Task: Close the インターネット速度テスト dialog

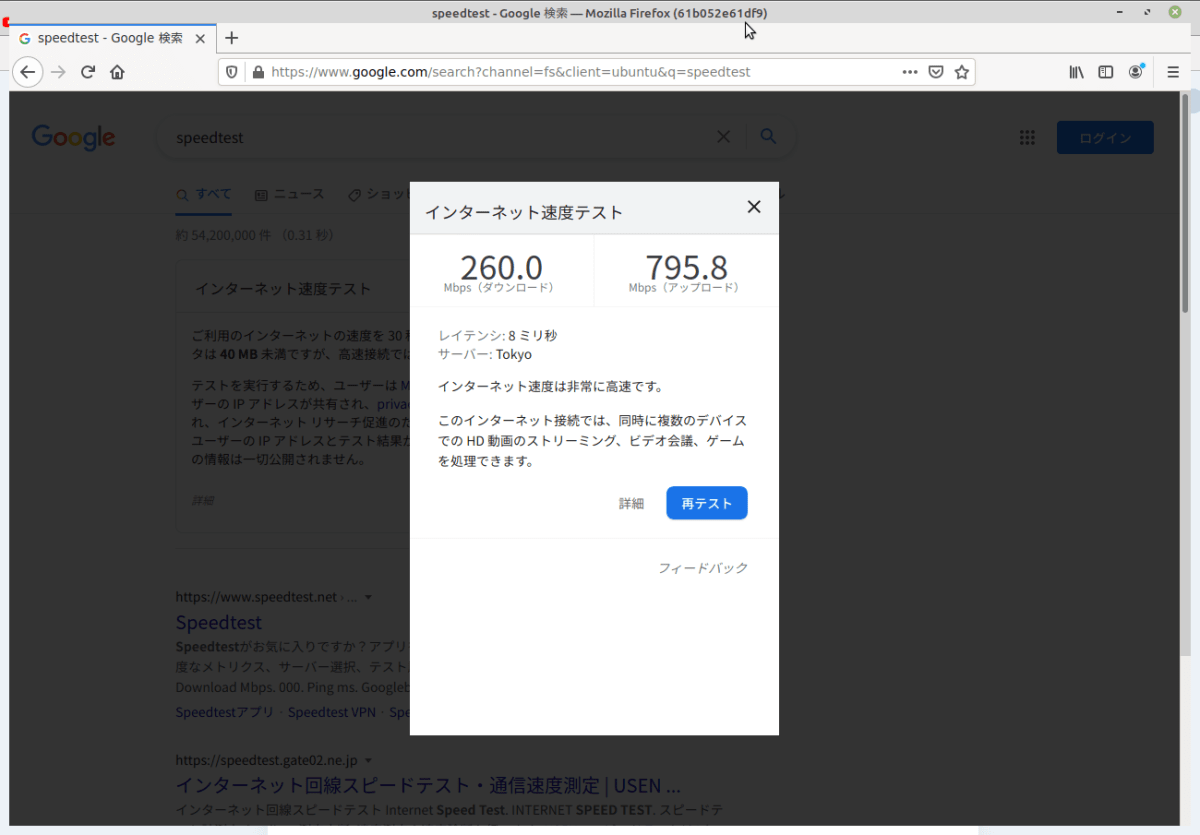Action: 754,207
